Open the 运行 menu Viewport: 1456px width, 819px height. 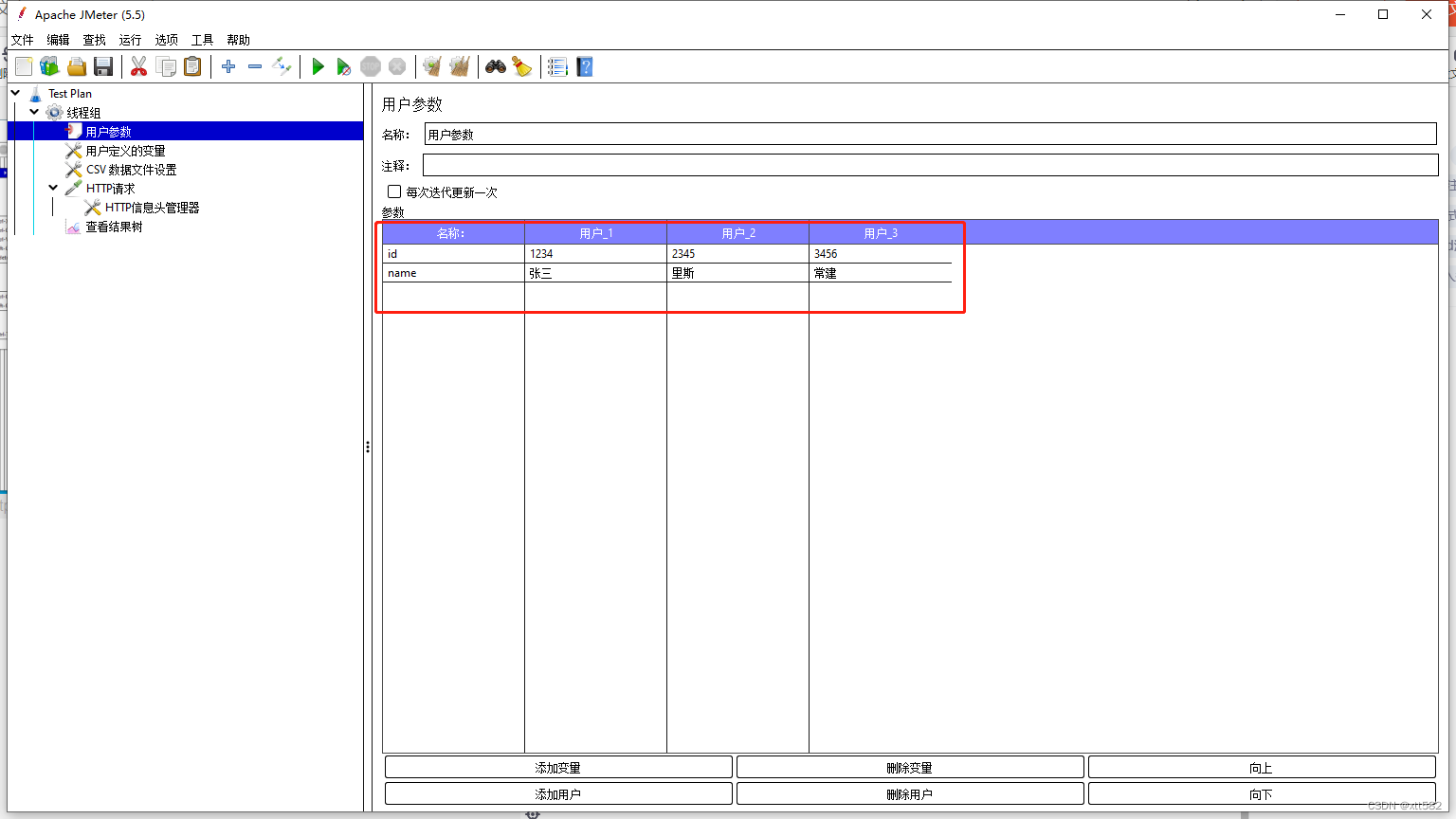(130, 40)
